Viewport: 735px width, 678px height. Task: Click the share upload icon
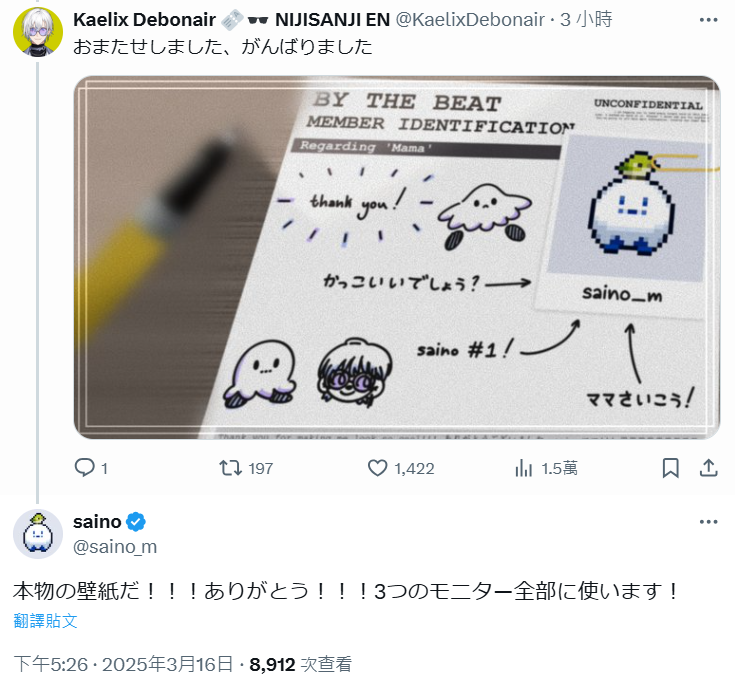pyautogui.click(x=708, y=467)
